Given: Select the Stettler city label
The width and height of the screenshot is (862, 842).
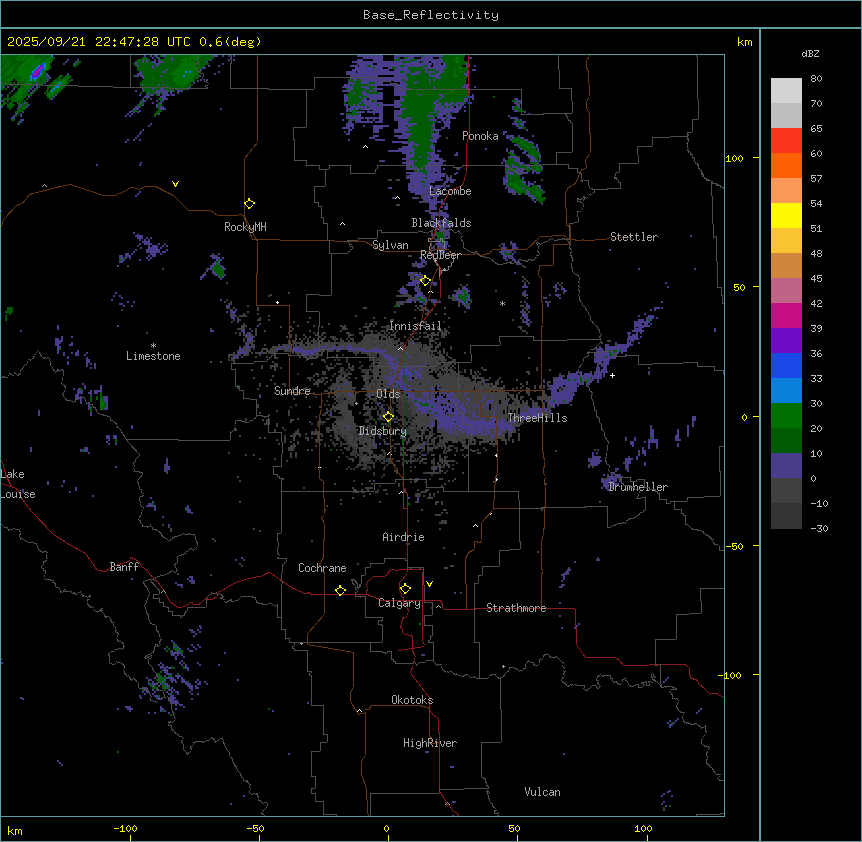Looking at the screenshot, I should pyautogui.click(x=634, y=237).
